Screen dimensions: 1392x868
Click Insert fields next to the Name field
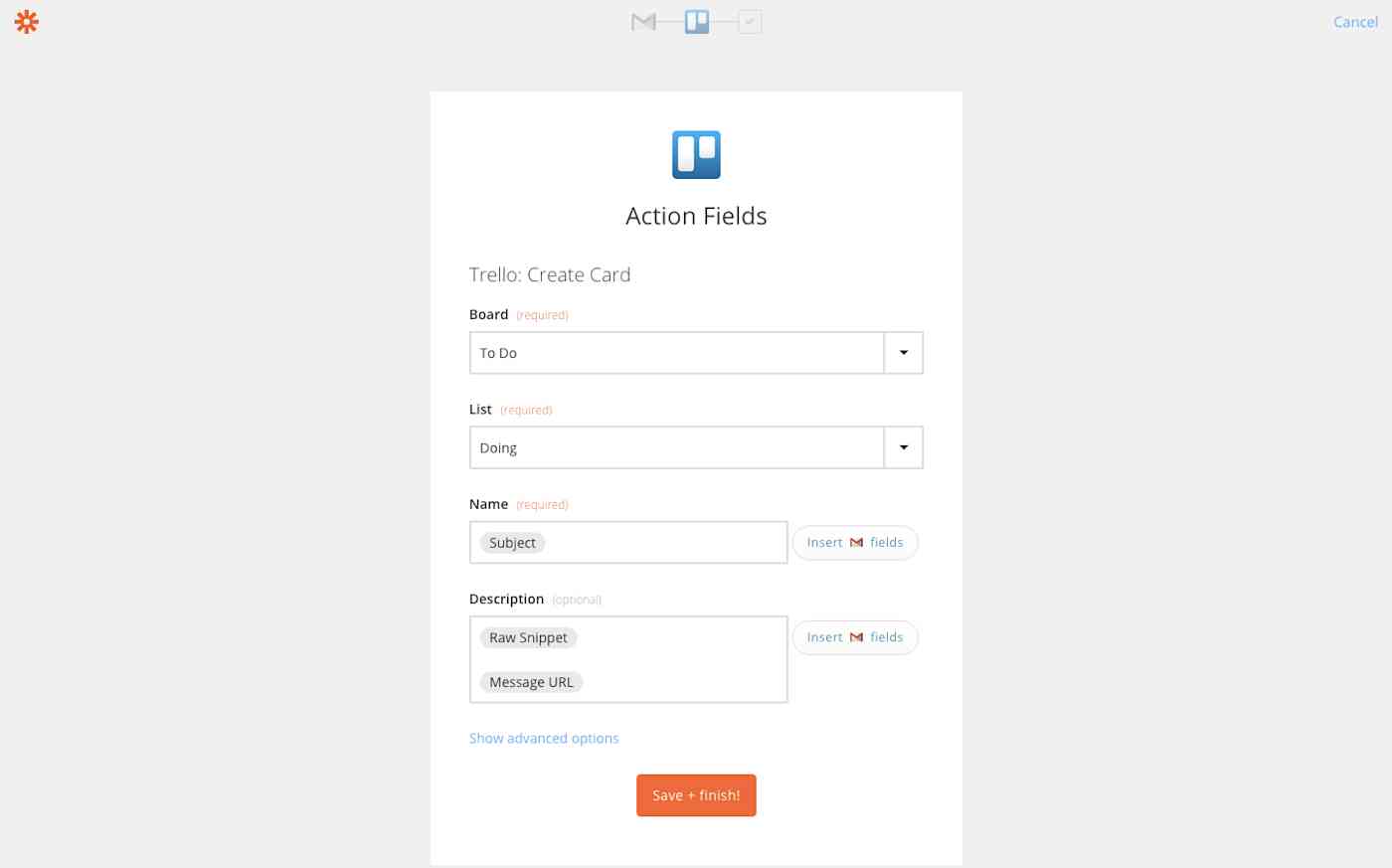(854, 542)
